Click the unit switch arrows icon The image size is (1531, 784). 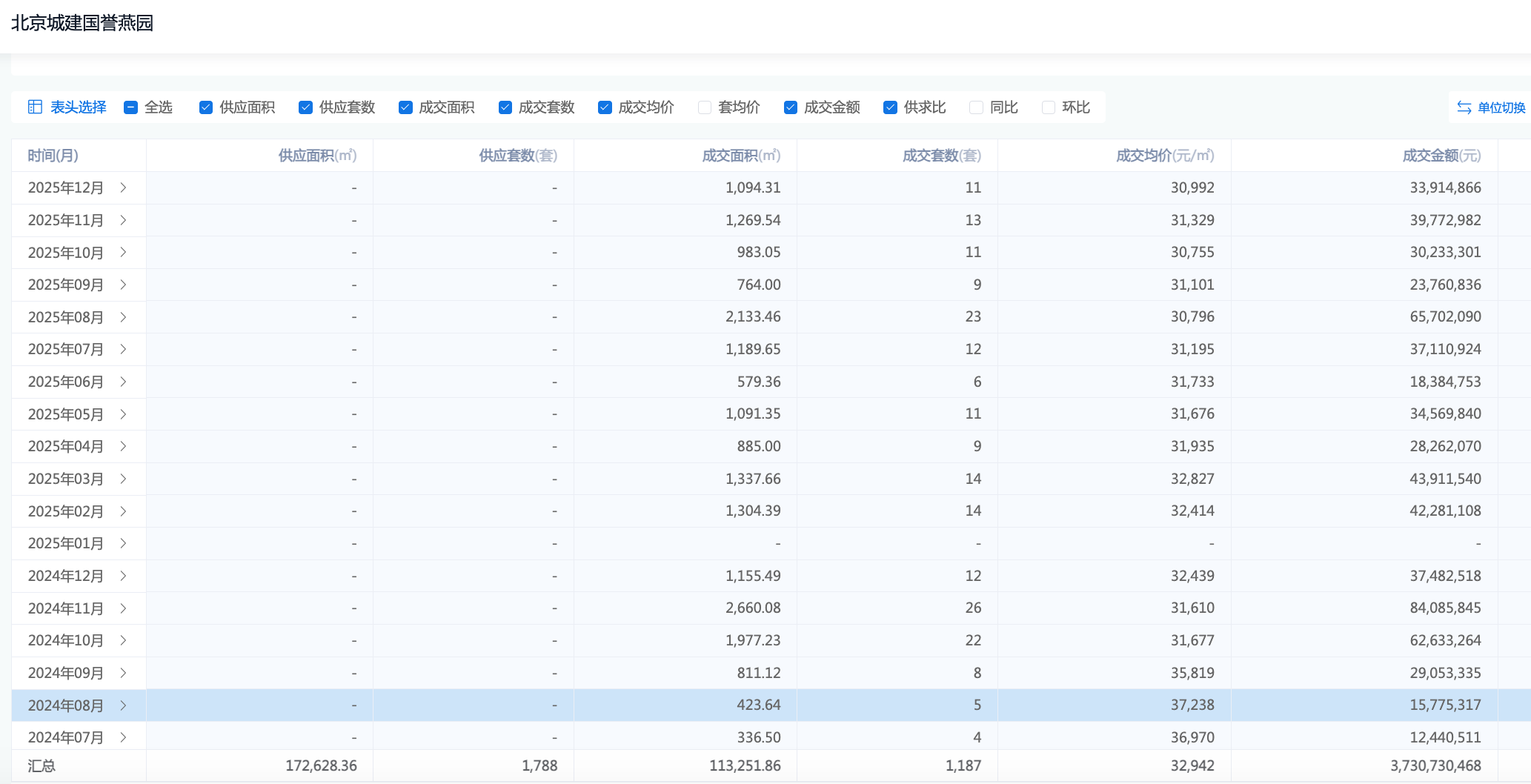(1464, 107)
